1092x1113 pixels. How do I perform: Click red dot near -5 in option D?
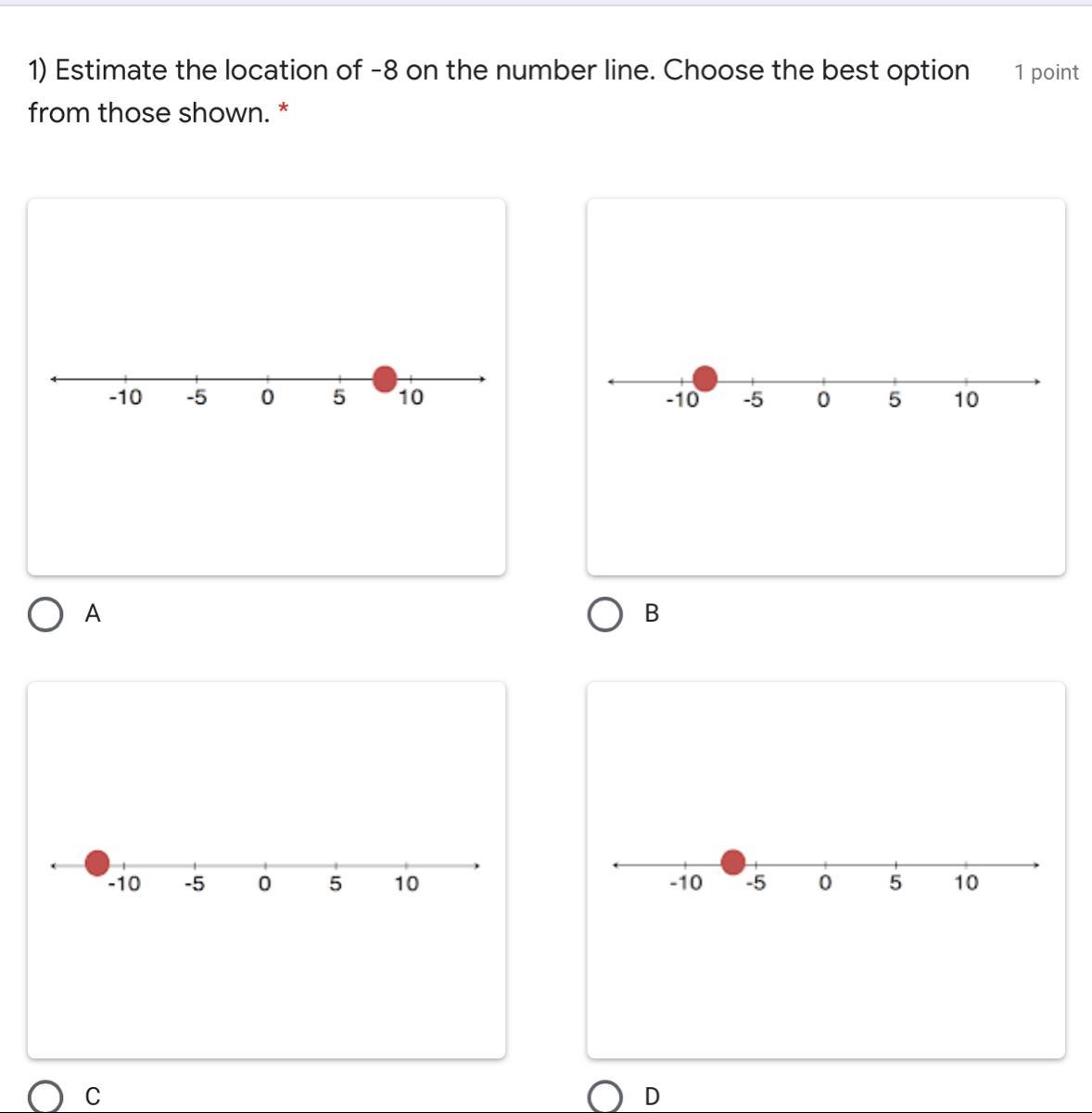(x=733, y=862)
